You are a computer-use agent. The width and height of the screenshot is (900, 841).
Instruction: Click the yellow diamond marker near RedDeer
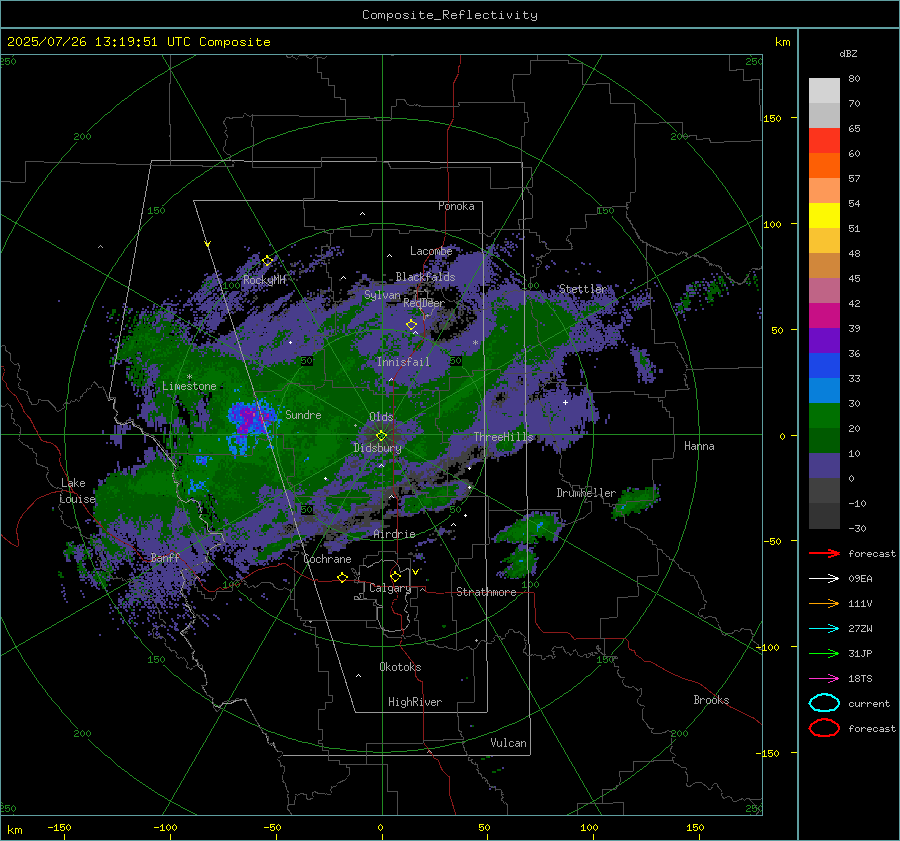click(411, 325)
